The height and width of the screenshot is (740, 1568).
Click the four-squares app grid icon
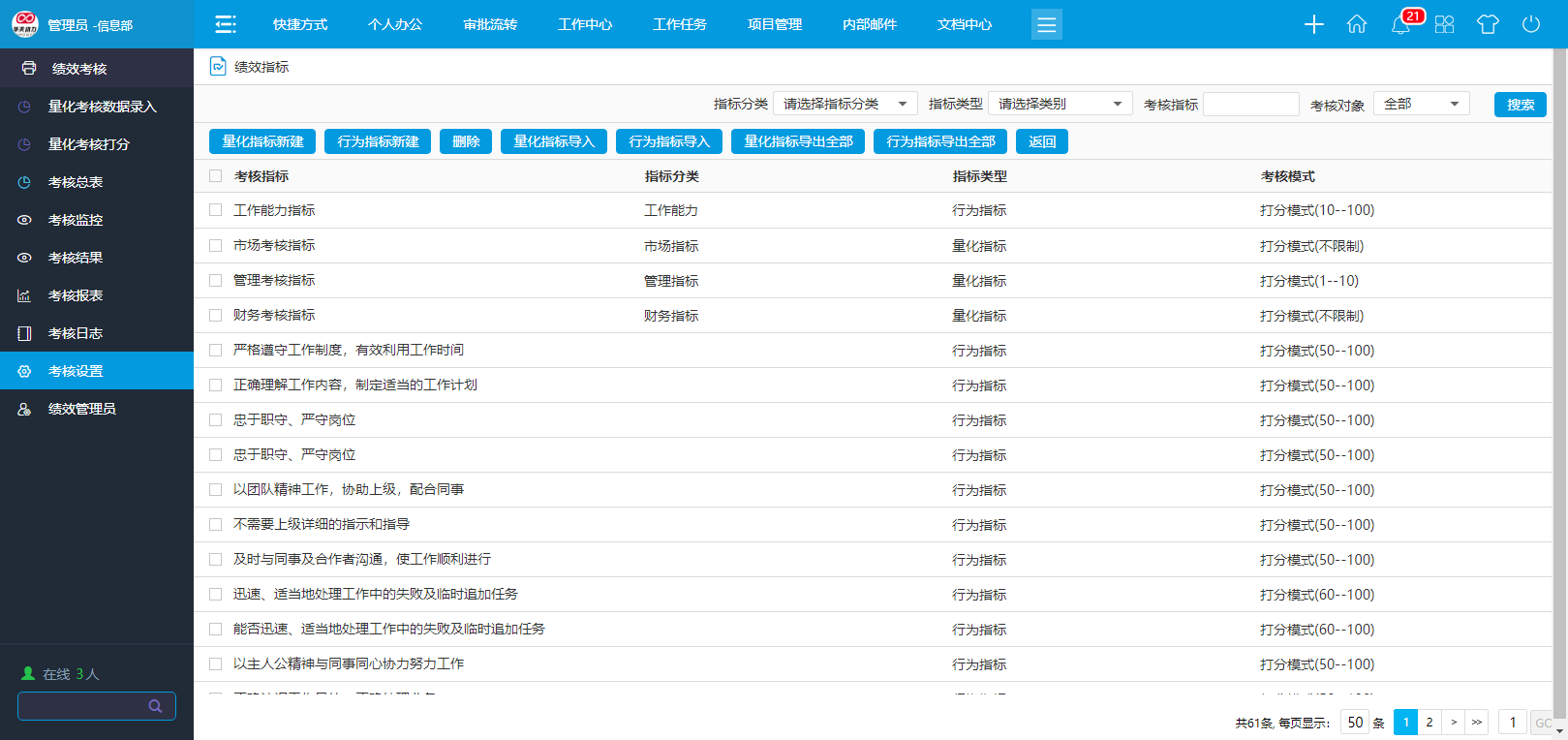(1444, 24)
